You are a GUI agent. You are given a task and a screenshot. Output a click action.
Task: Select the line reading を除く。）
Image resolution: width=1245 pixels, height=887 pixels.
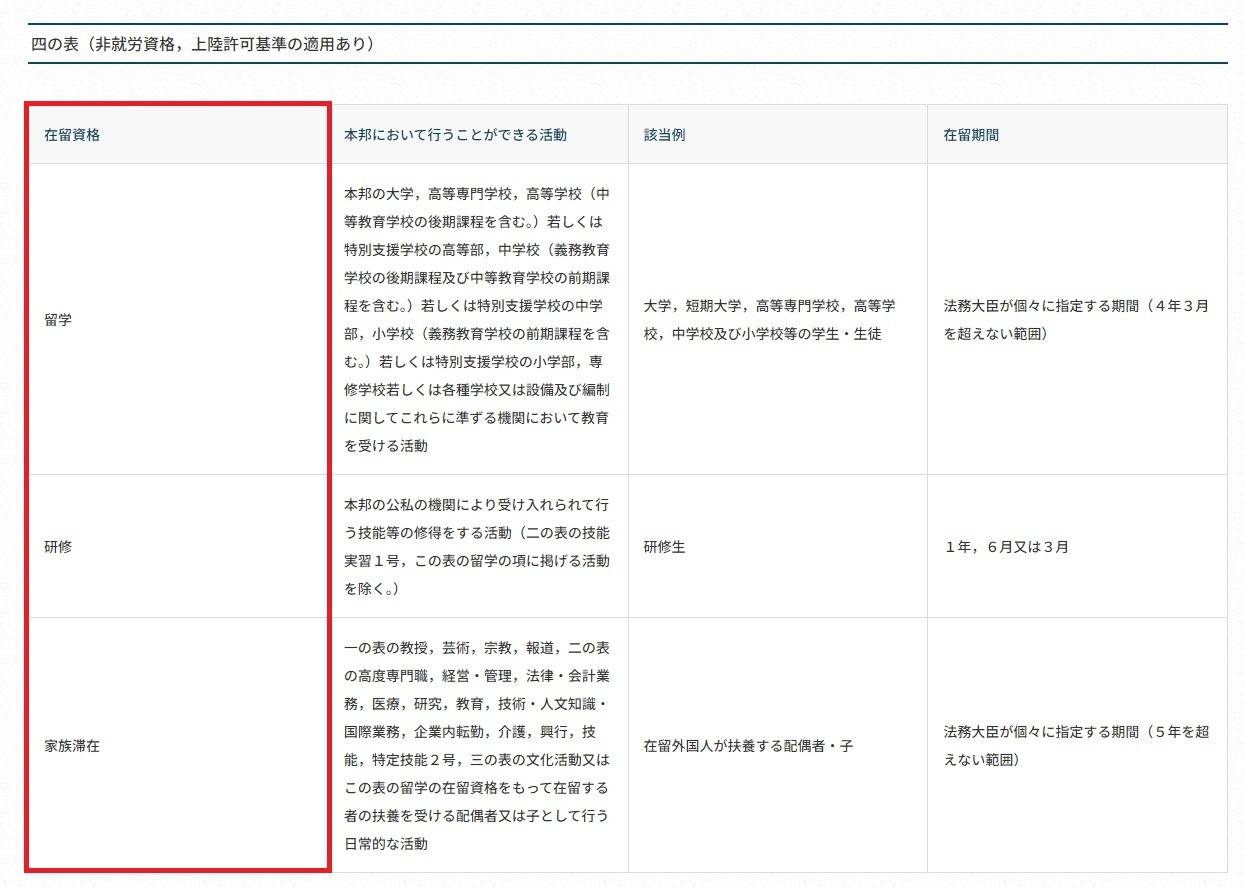click(x=372, y=589)
